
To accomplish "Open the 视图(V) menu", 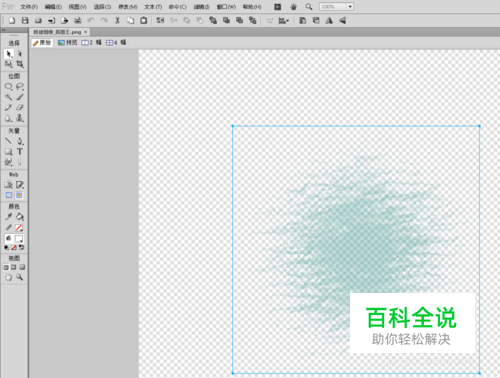I will coord(78,7).
